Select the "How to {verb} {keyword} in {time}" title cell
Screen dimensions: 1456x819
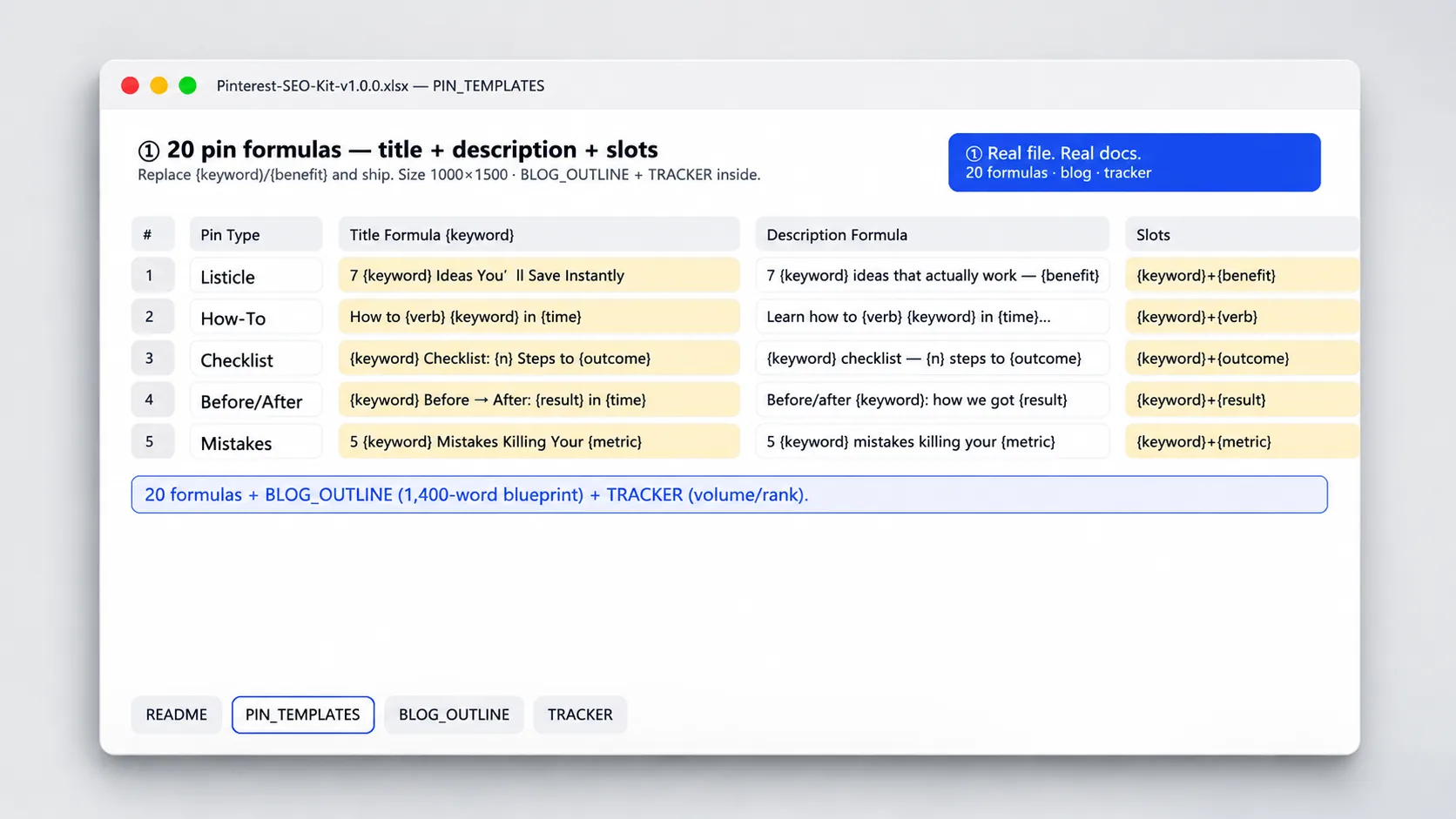tap(539, 317)
